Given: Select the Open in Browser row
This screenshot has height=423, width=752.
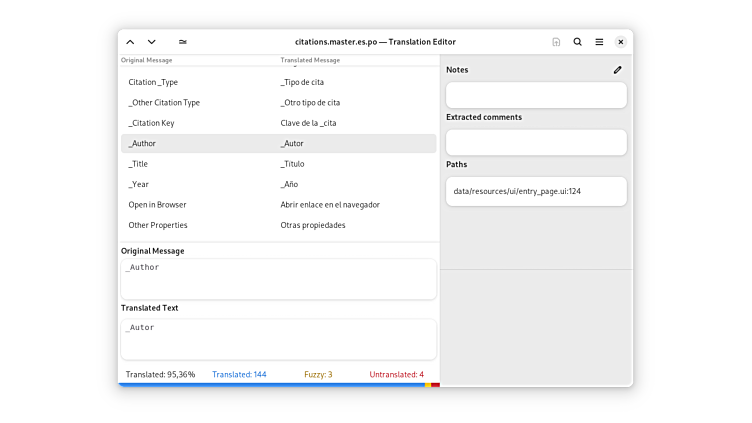Looking at the screenshot, I should point(278,205).
